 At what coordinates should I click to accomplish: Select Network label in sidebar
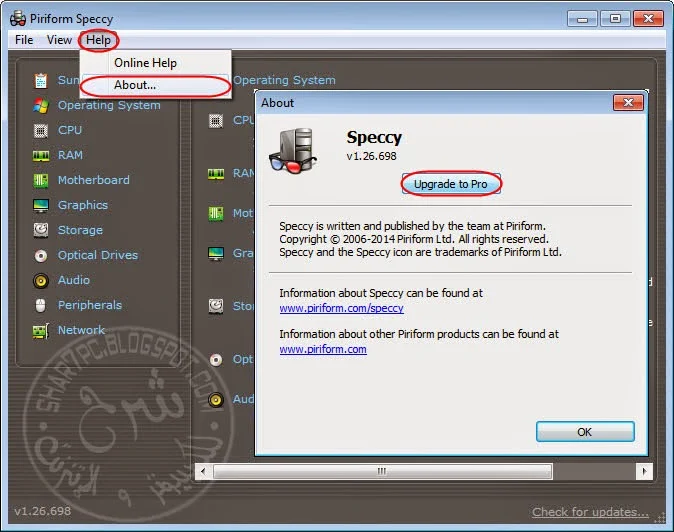81,330
